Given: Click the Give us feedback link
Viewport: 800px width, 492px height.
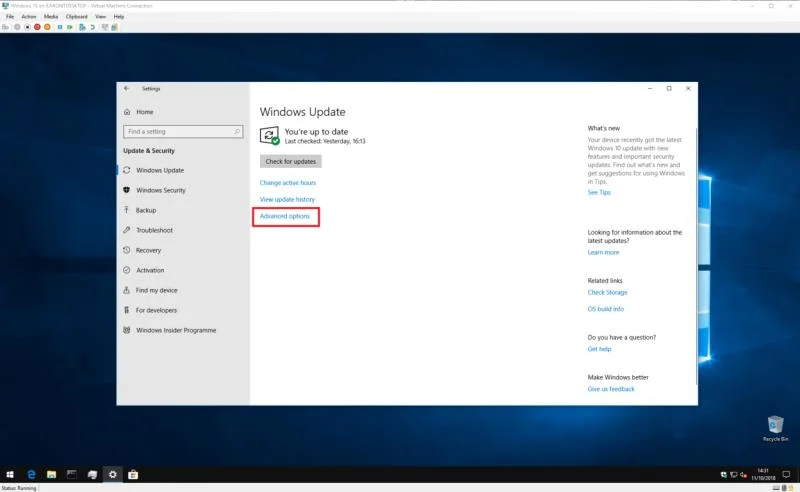Looking at the screenshot, I should coord(611,389).
